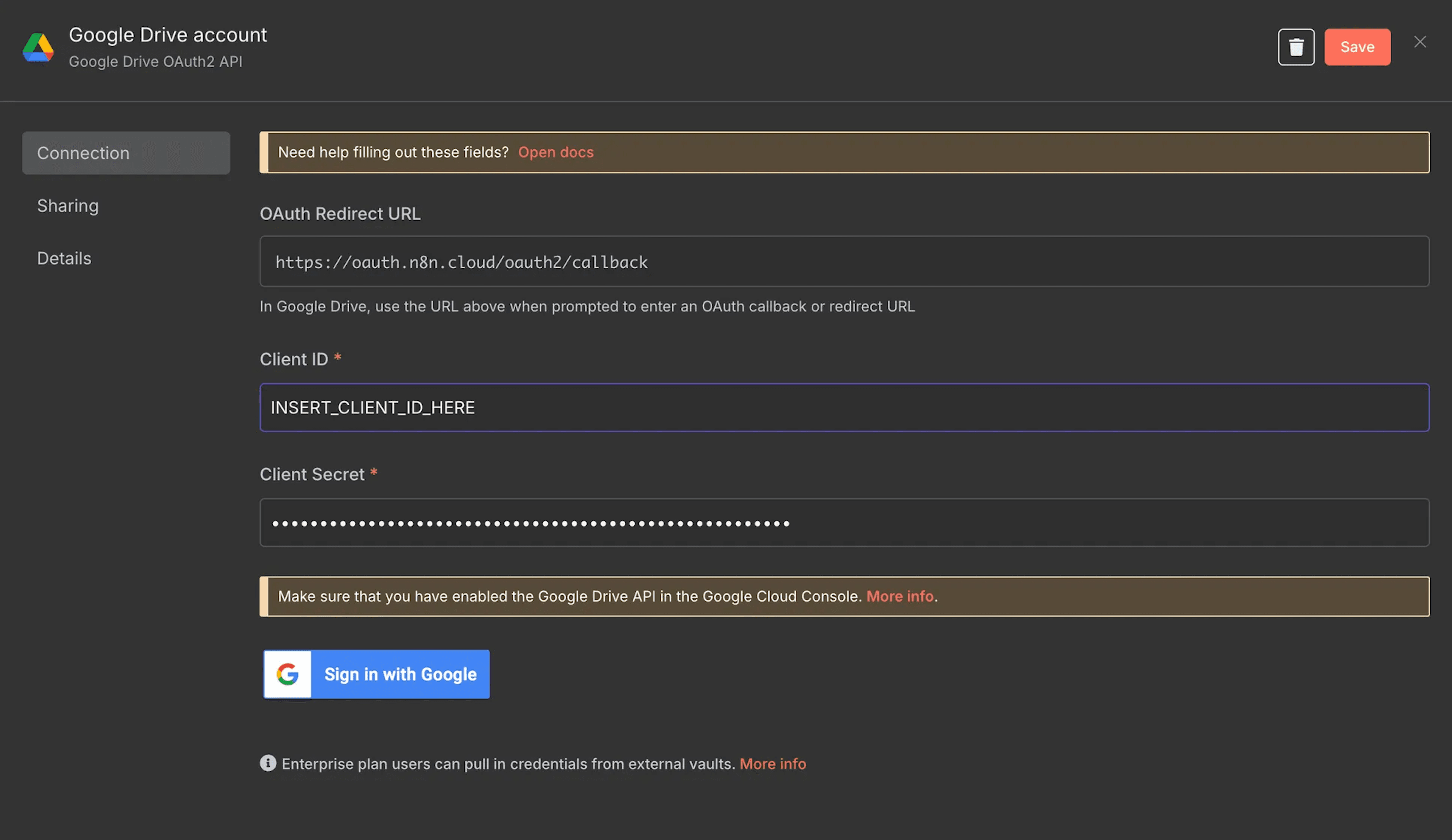Click the Google Drive logo icon
This screenshot has width=1452, height=840.
point(38,47)
